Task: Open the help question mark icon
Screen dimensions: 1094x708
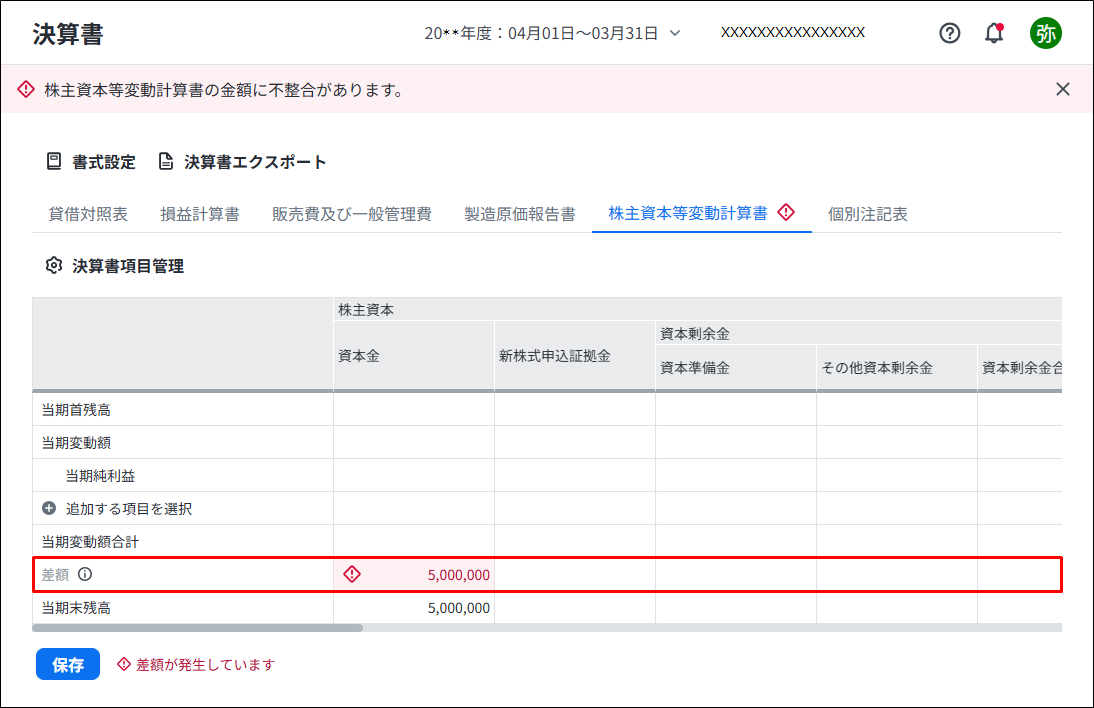Action: pos(950,33)
